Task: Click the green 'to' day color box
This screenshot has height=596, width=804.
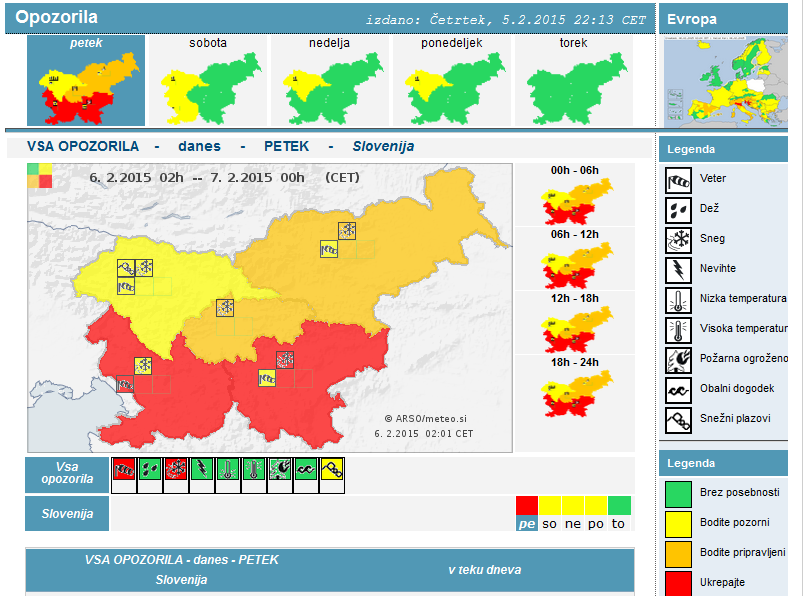Action: pyautogui.click(x=619, y=506)
